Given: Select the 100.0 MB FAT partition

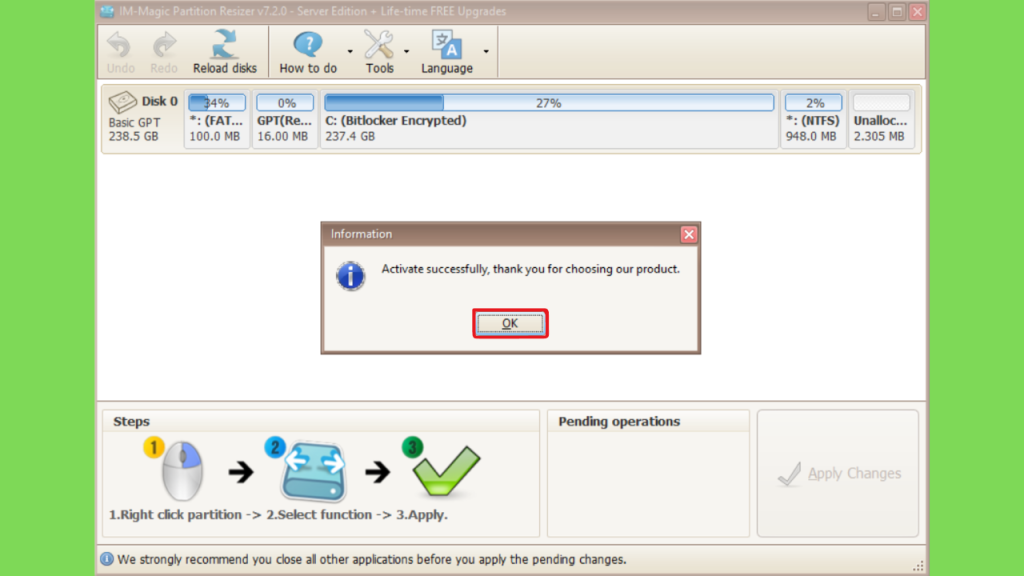Looking at the screenshot, I should pos(217,119).
